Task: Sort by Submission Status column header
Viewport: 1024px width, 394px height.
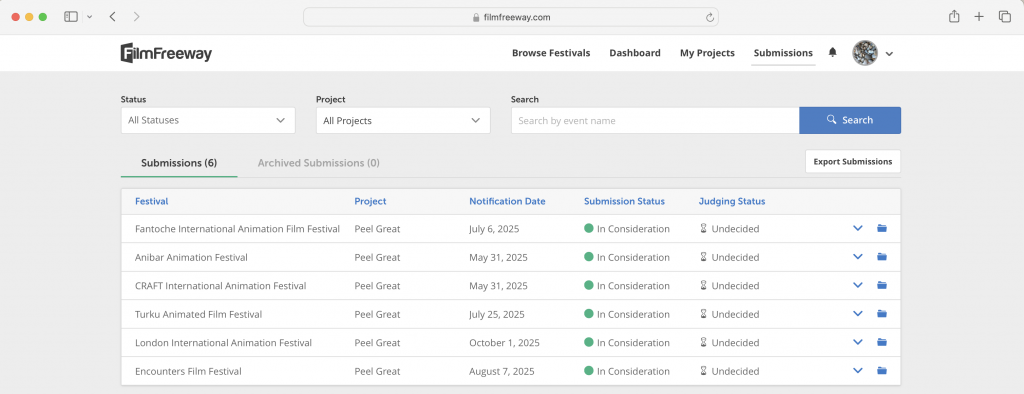Action: (624, 201)
